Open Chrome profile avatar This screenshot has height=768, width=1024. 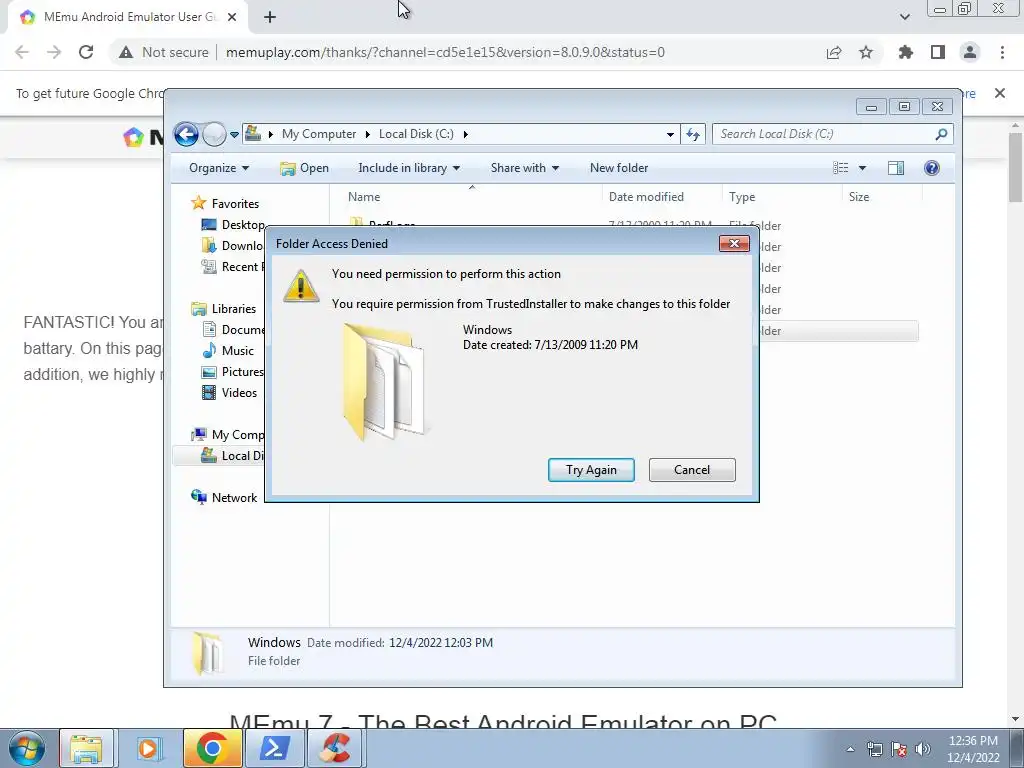tap(970, 52)
